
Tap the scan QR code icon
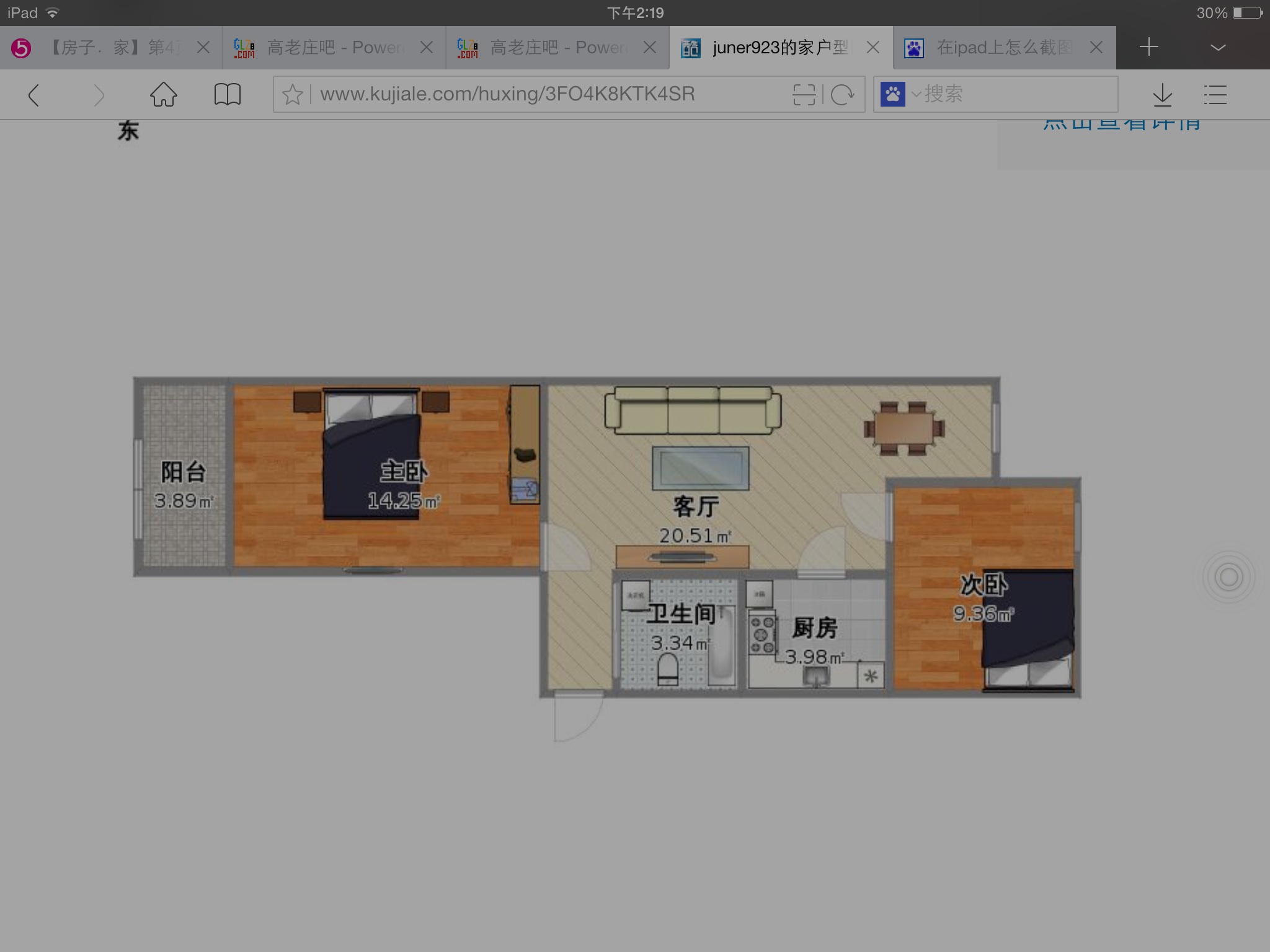[804, 95]
